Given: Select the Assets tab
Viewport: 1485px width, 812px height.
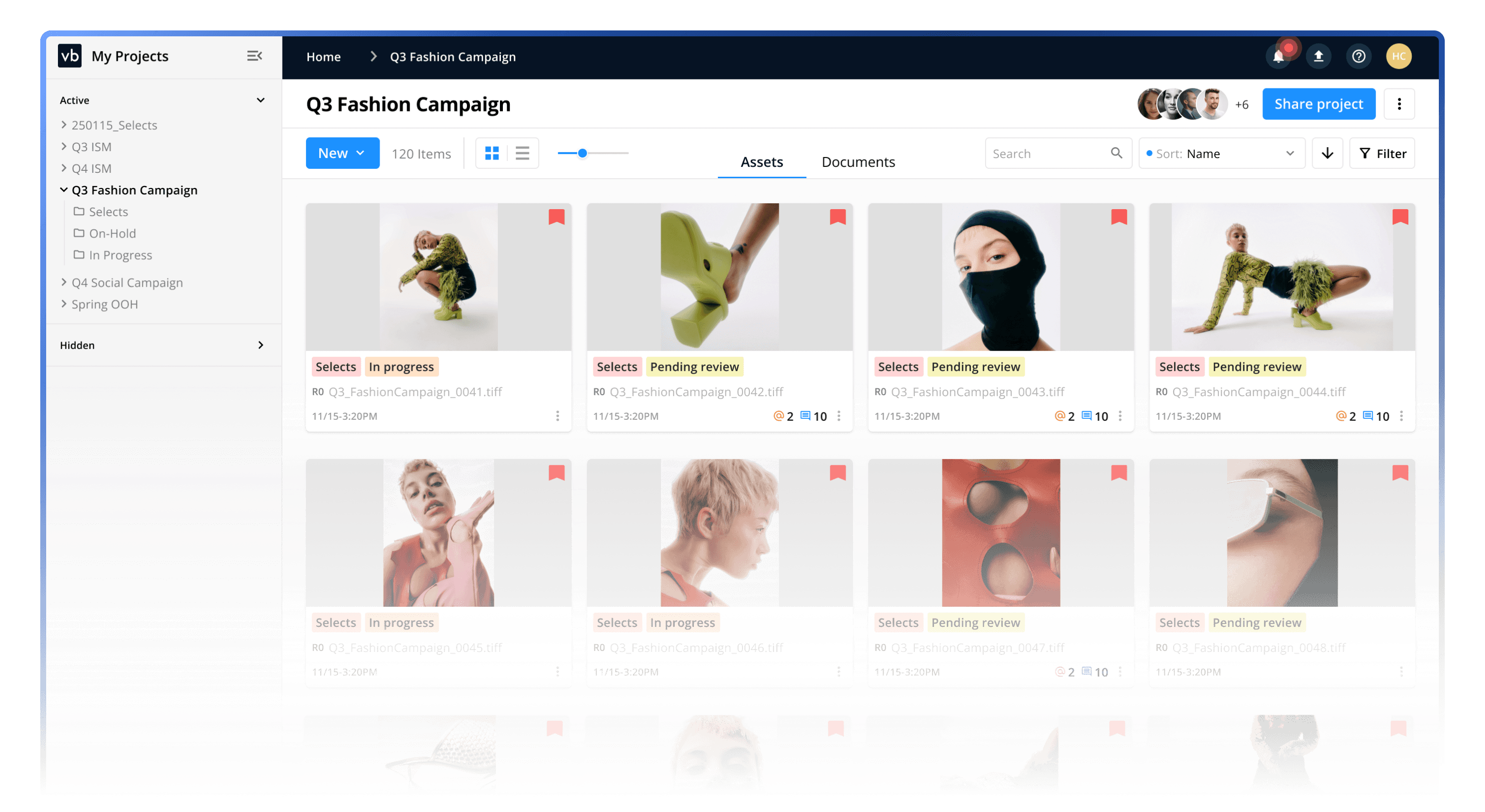Looking at the screenshot, I should tap(762, 162).
